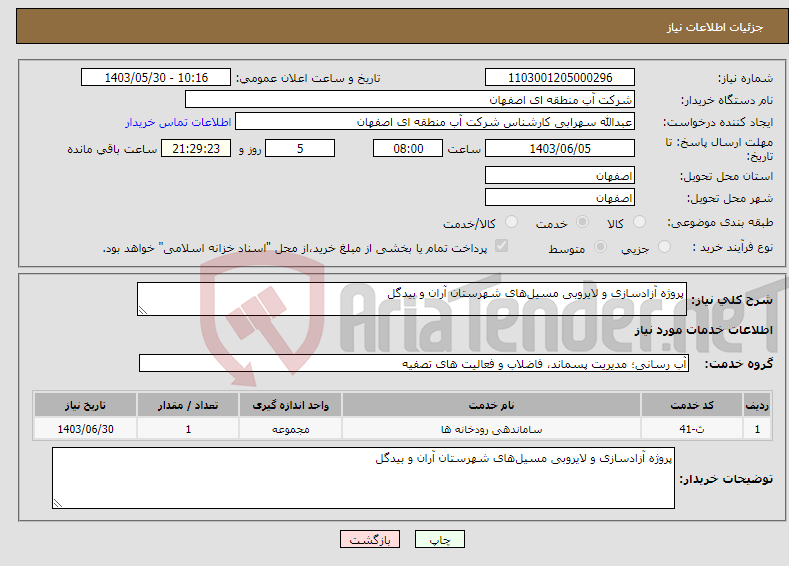Select the کالا/خدمت radio button

point(511,221)
